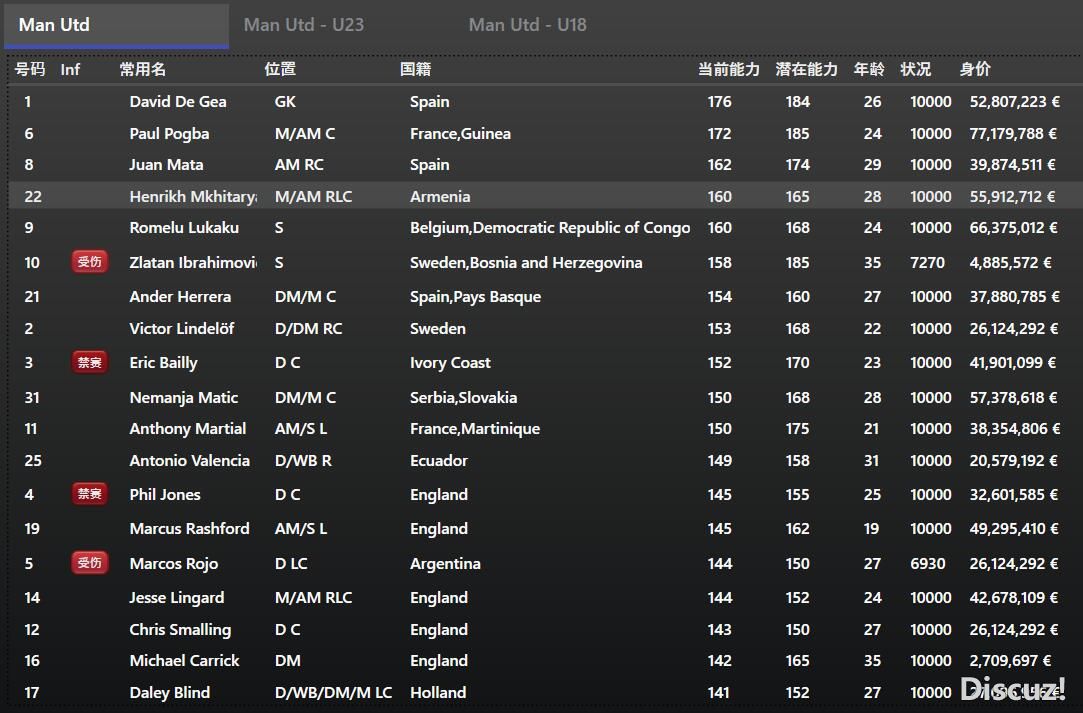Screen dimensions: 1083x713
Task: Click Lukaku's value 66,375,012 €
Action: [x=1013, y=227]
